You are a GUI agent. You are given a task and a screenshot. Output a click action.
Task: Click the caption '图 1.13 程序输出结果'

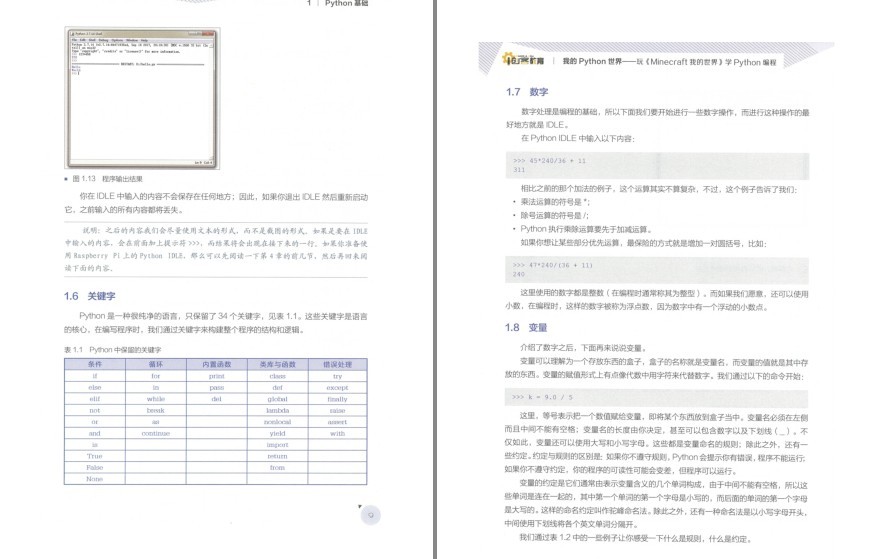pos(108,179)
